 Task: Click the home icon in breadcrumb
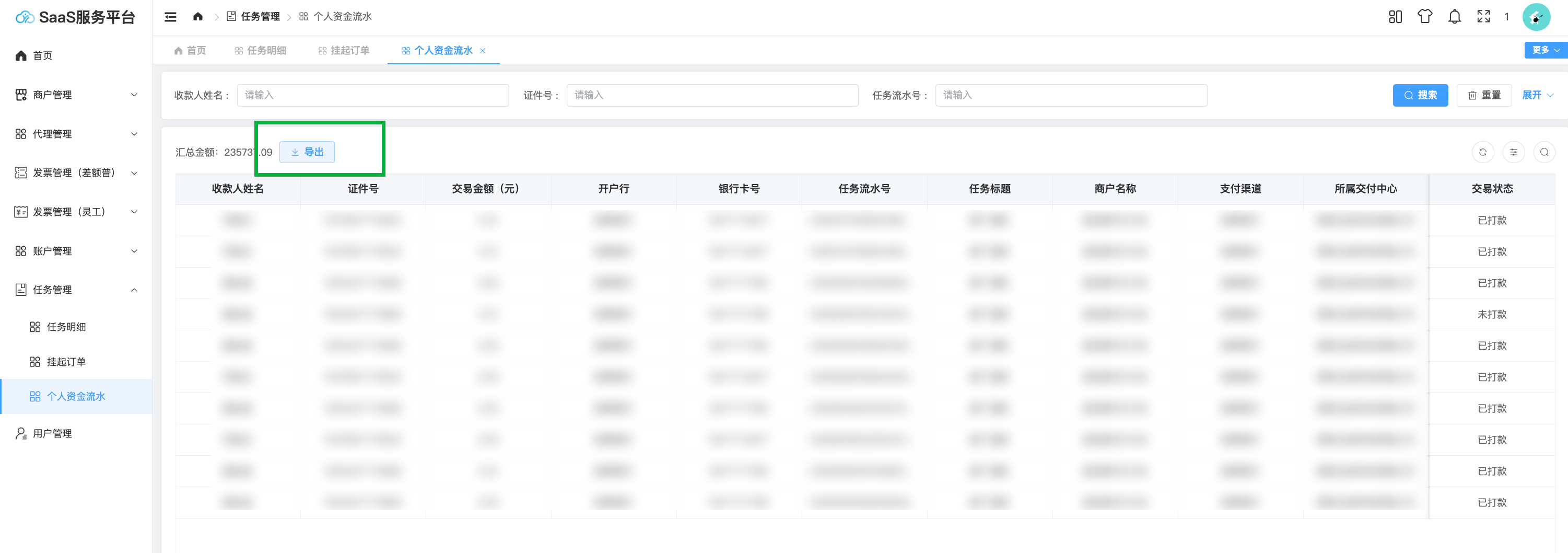click(x=198, y=17)
